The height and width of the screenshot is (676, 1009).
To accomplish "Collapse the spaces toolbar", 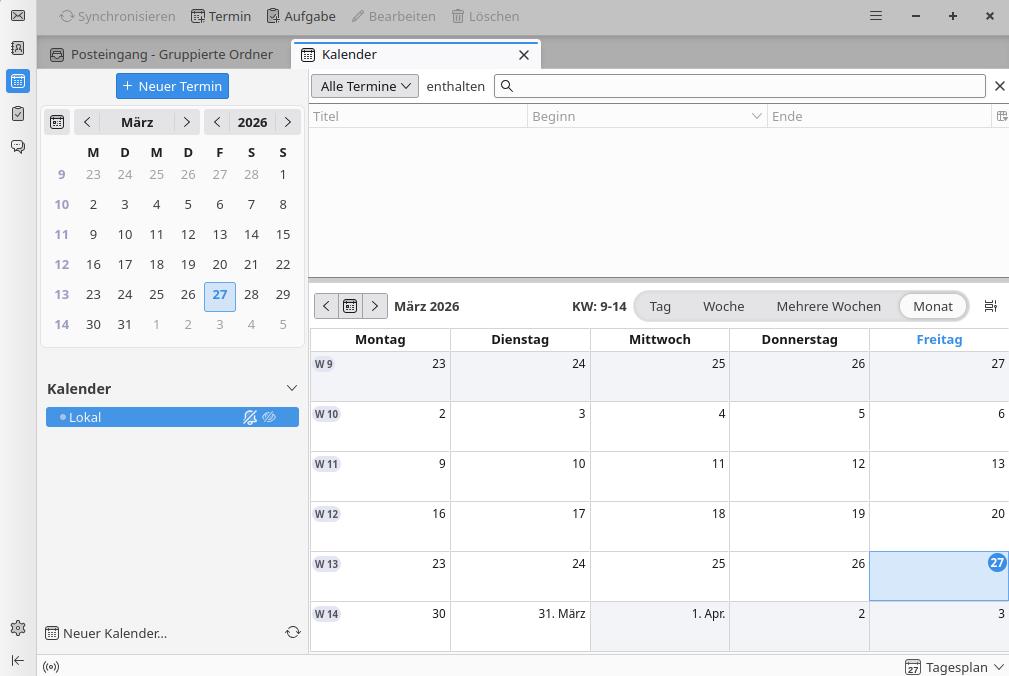I will (17, 660).
